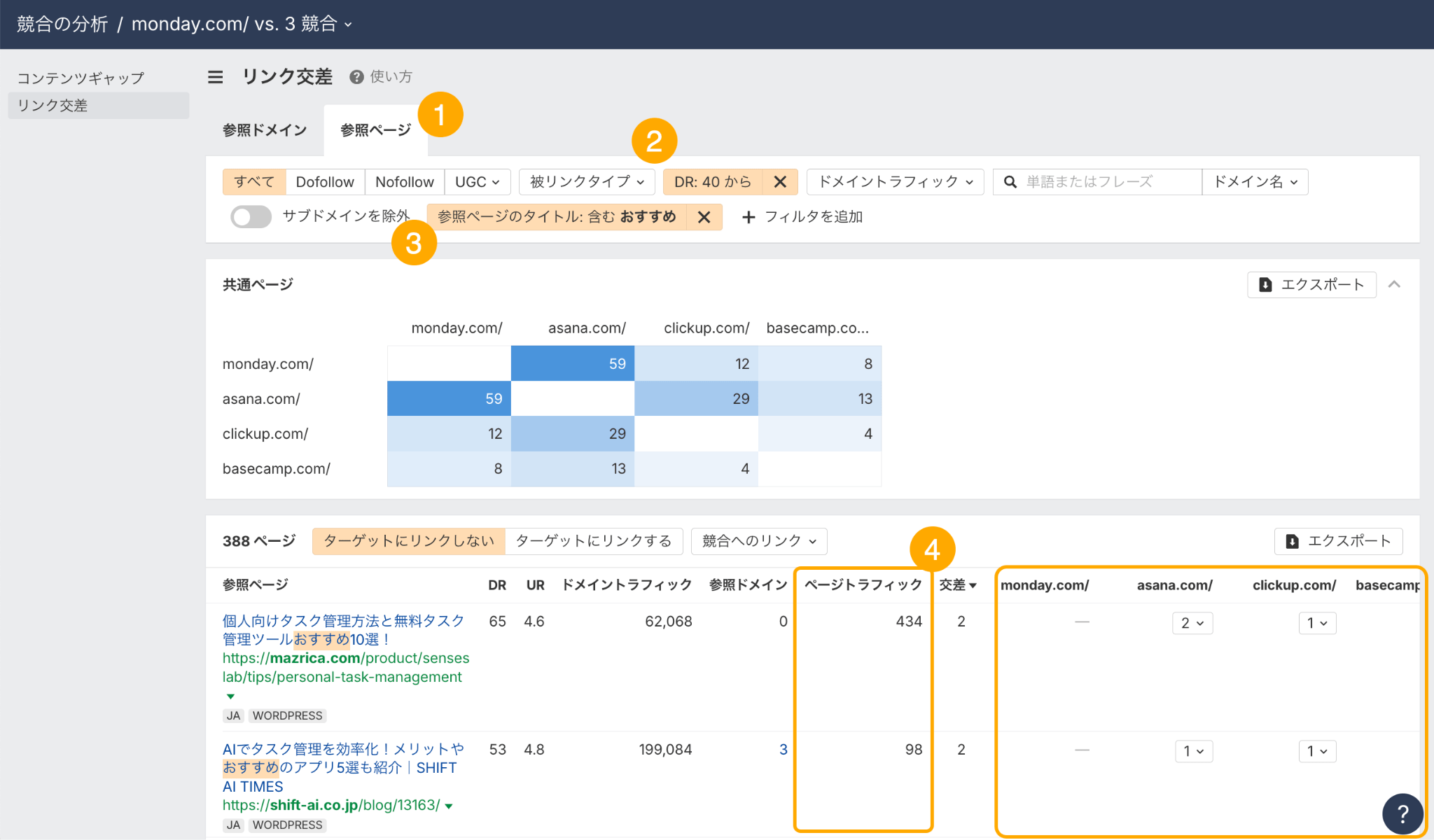Click the plus icon フィルタを追加
Screen dimensions: 1434x840
coord(749,217)
